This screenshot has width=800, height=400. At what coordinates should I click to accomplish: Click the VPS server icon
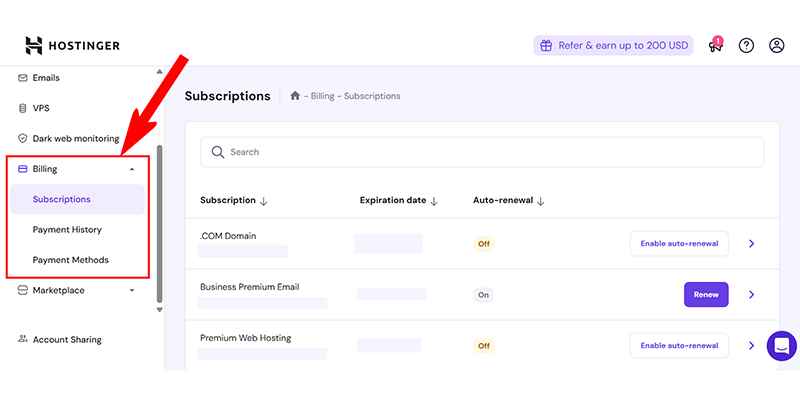tap(22, 108)
